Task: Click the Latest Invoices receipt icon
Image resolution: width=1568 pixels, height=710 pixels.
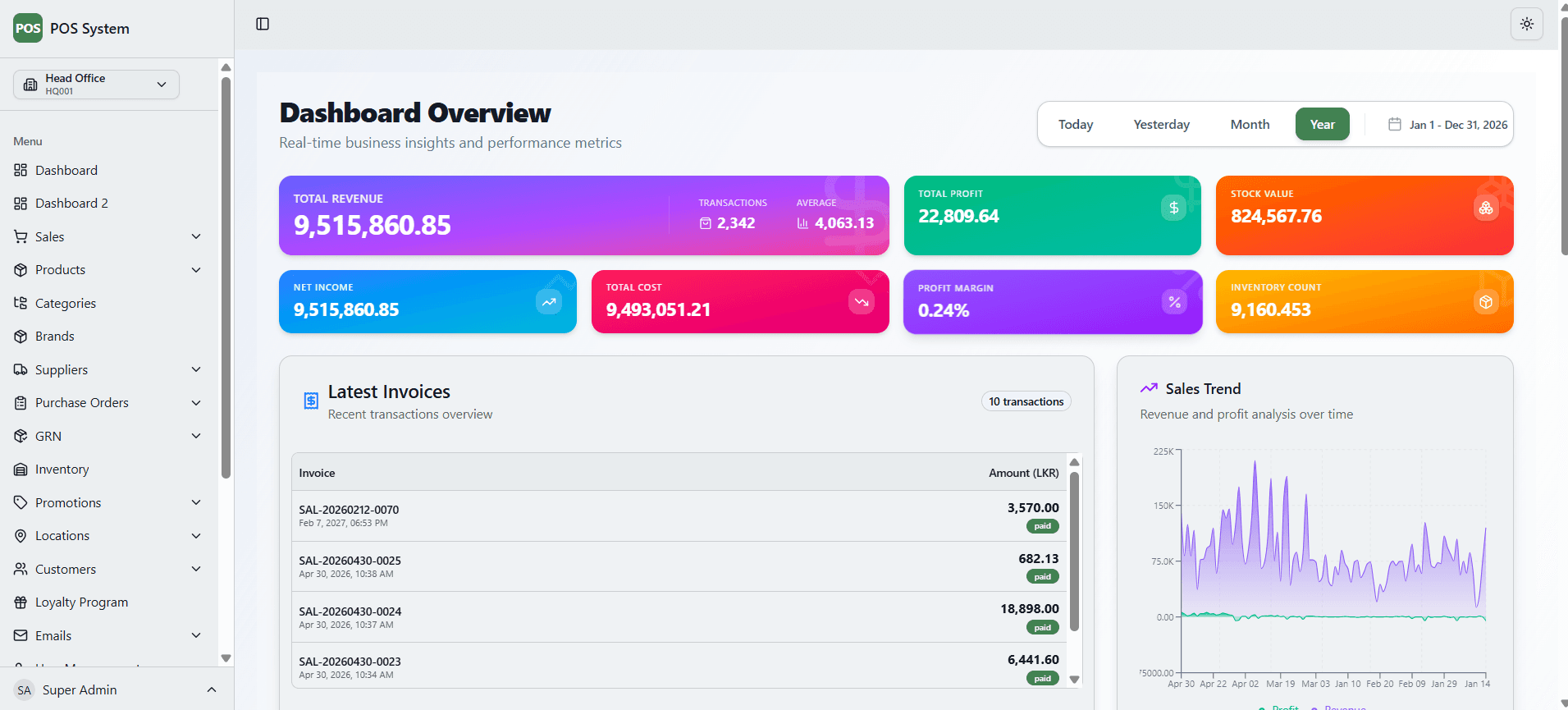Action: 311,401
